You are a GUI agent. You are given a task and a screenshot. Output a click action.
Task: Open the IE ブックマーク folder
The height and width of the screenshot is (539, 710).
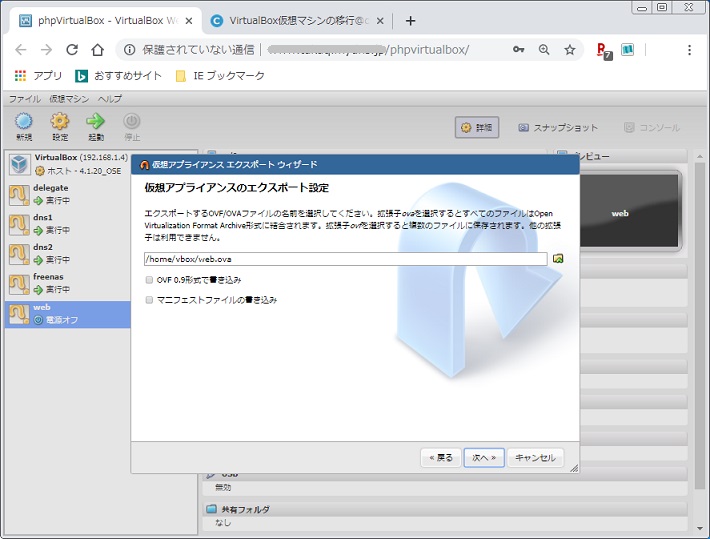click(x=220, y=76)
